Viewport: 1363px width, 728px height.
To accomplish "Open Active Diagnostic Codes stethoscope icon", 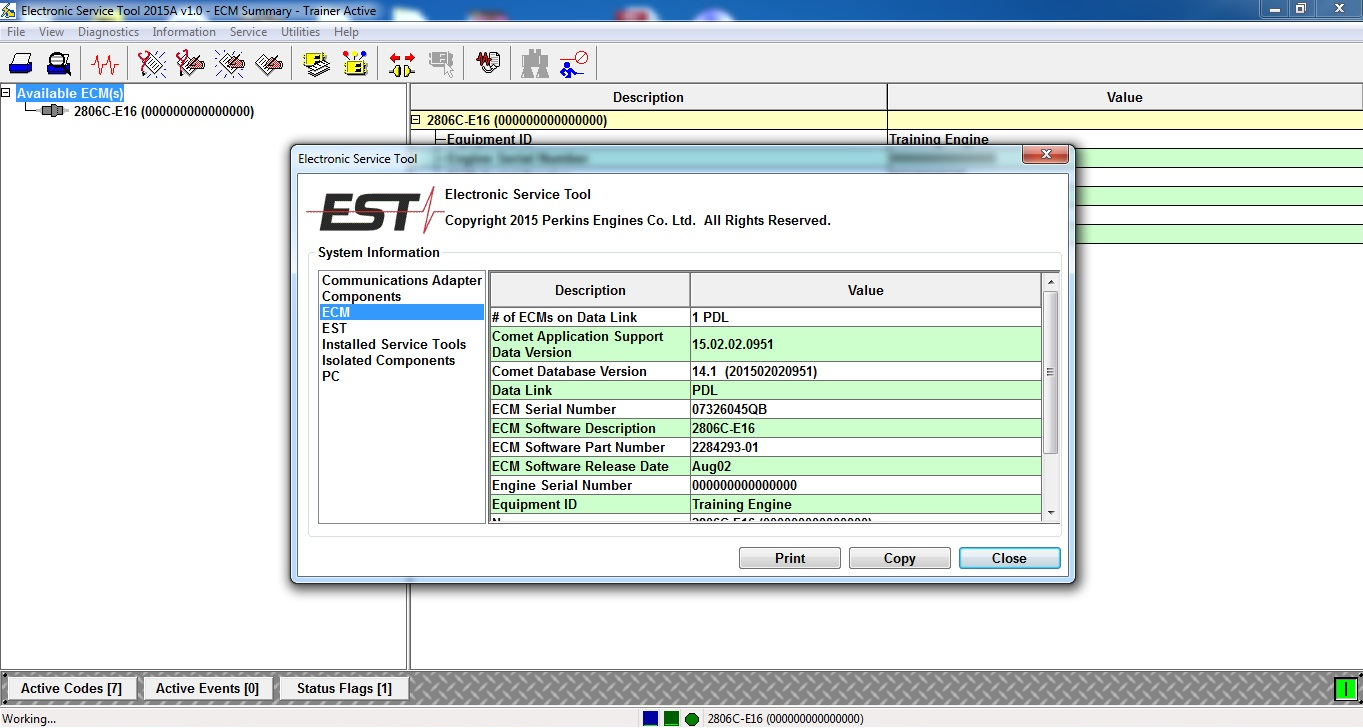I will coord(152,64).
